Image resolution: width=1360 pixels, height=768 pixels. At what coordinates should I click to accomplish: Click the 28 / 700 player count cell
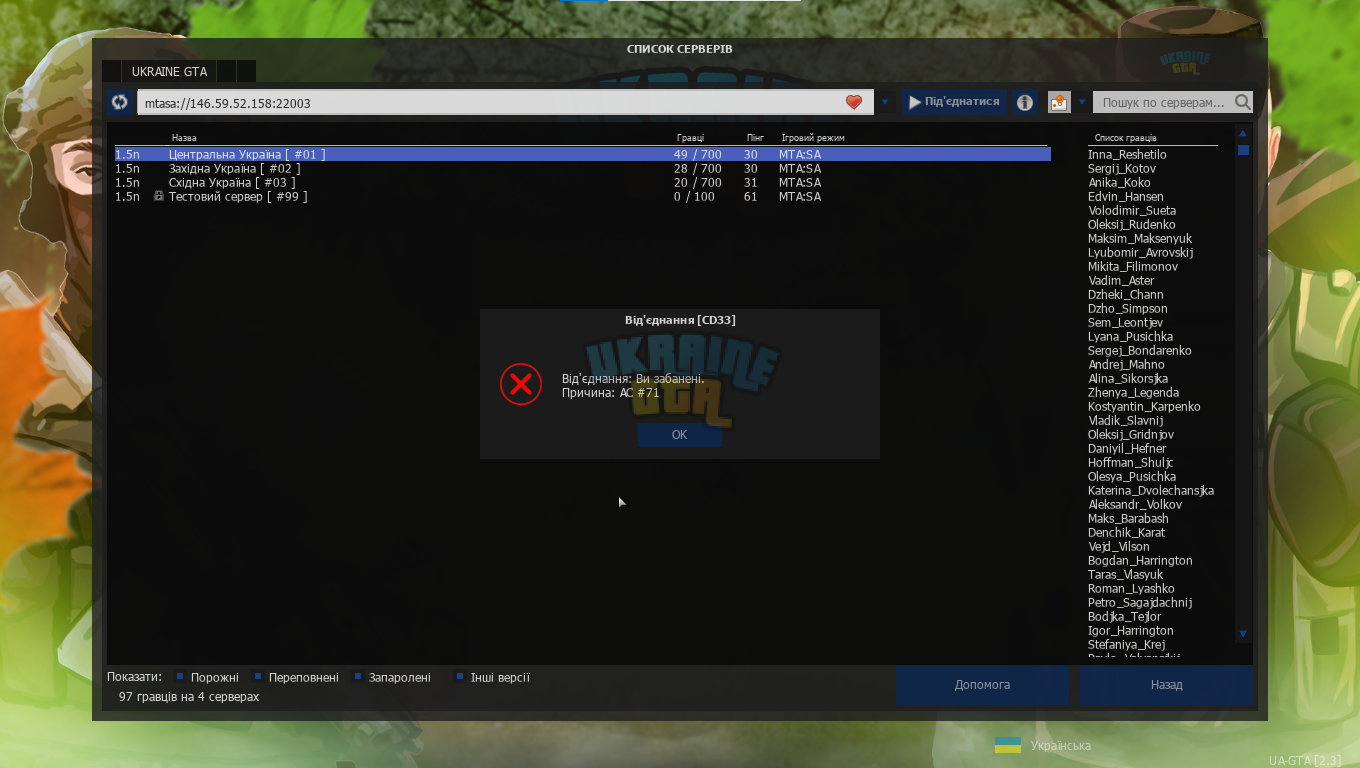(697, 169)
